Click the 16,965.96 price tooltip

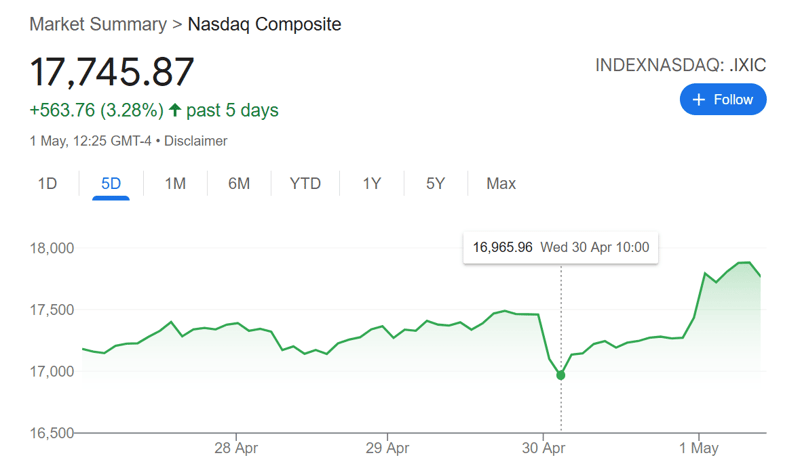[x=503, y=247]
